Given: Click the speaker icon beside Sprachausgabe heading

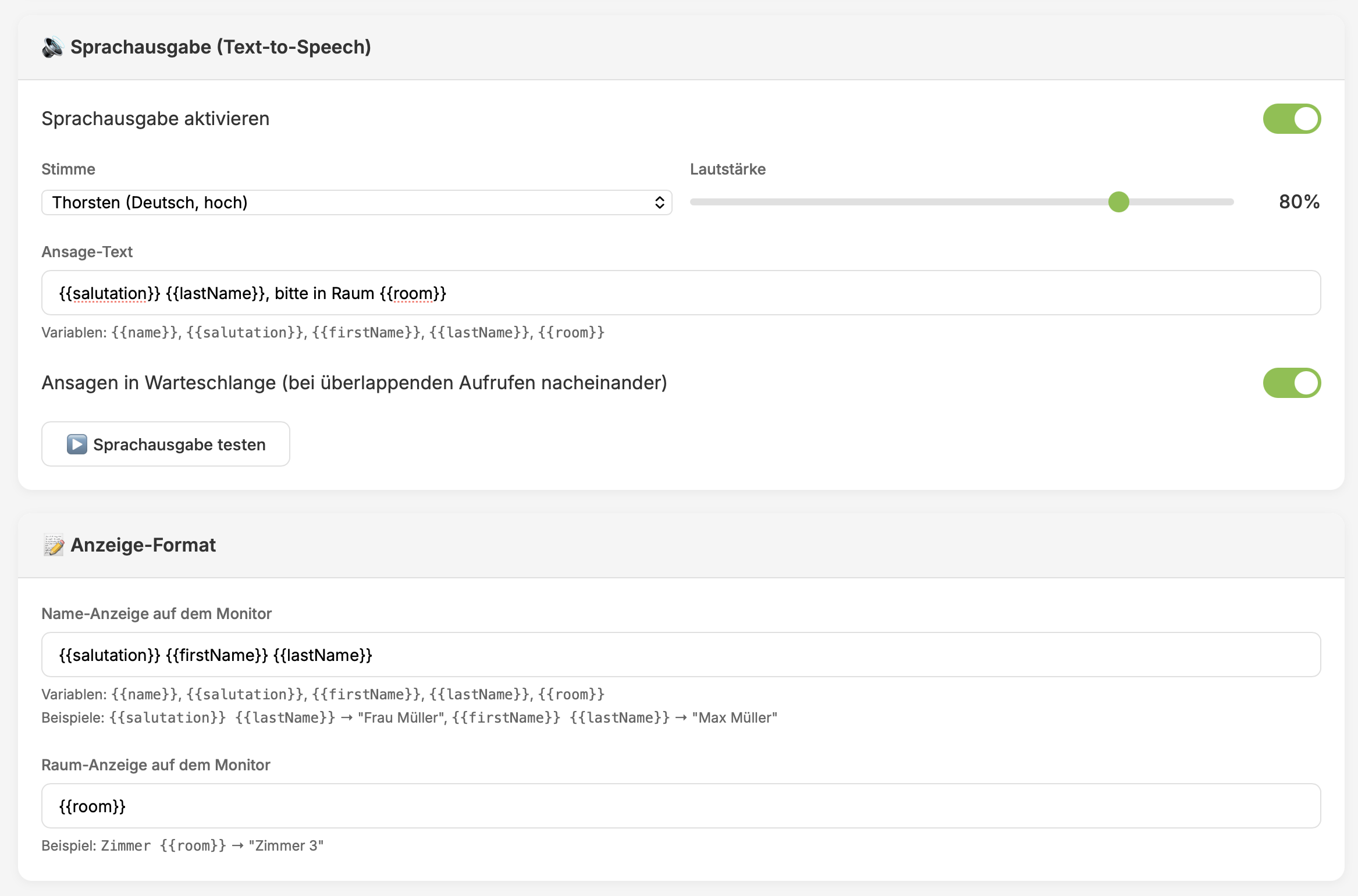Looking at the screenshot, I should [53, 47].
